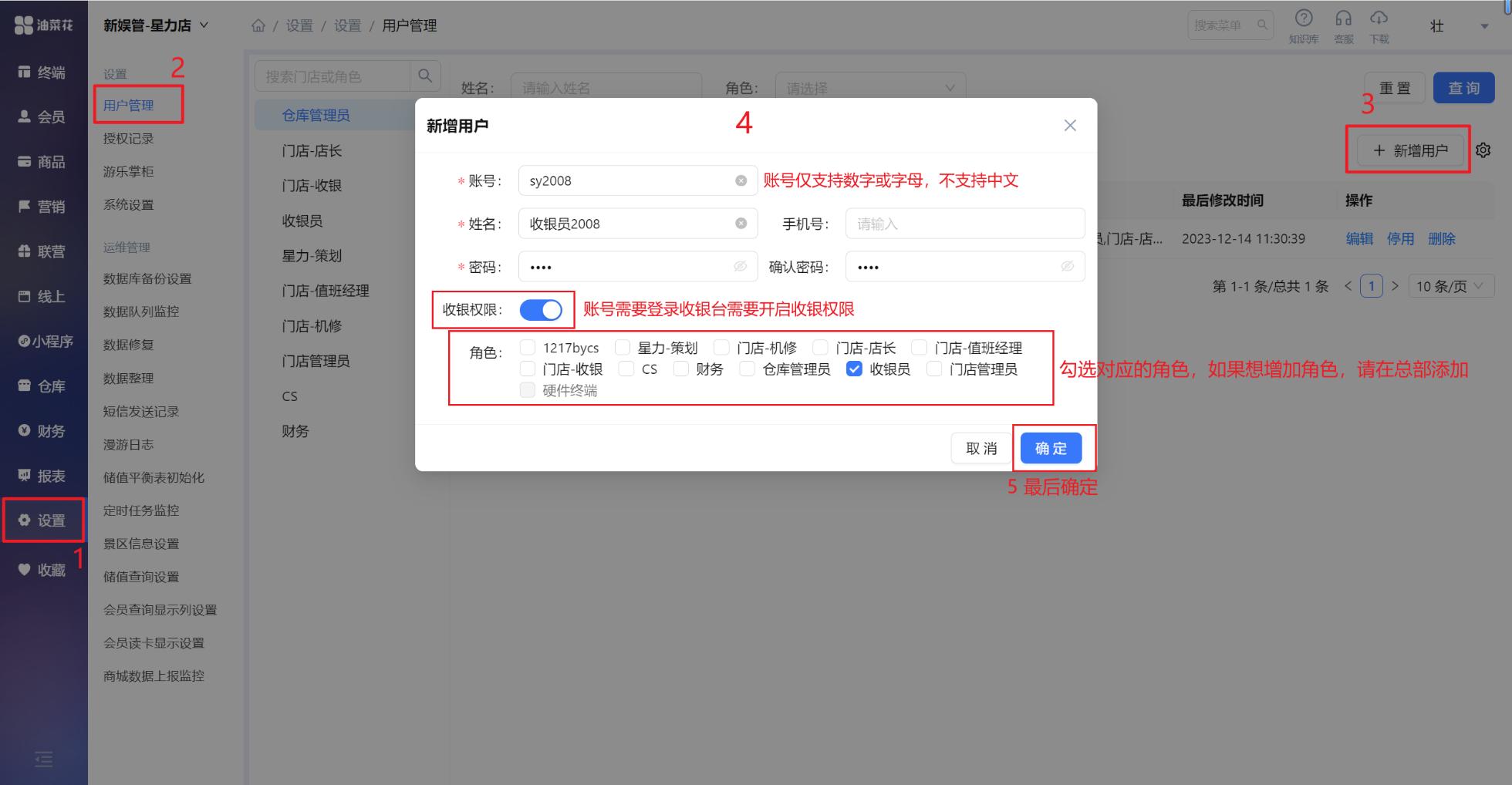This screenshot has width=1512, height=785.
Task: Open the 设置 sidebar section
Action: coord(43,521)
